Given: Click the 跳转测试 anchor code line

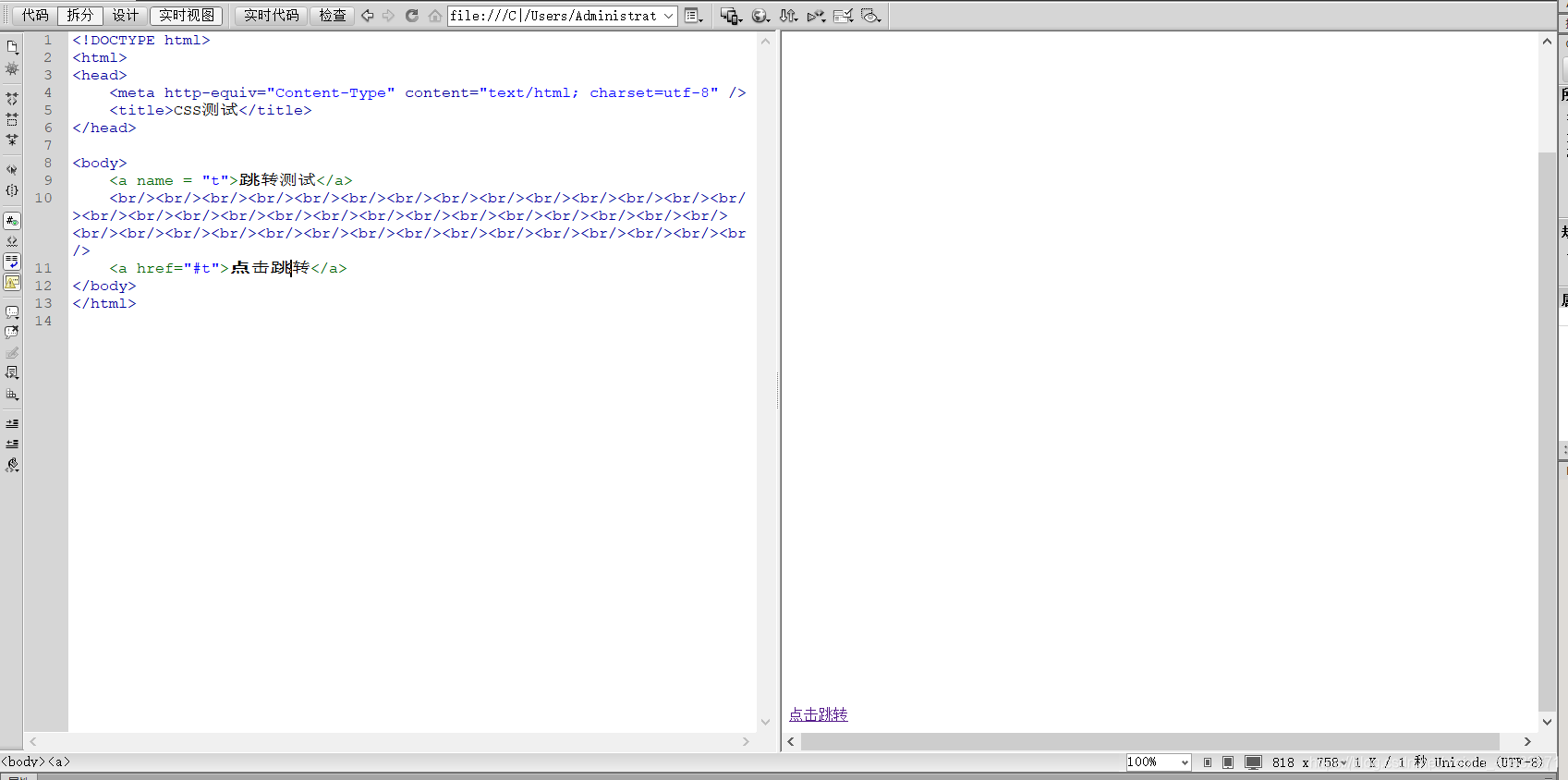Looking at the screenshot, I should [x=231, y=180].
